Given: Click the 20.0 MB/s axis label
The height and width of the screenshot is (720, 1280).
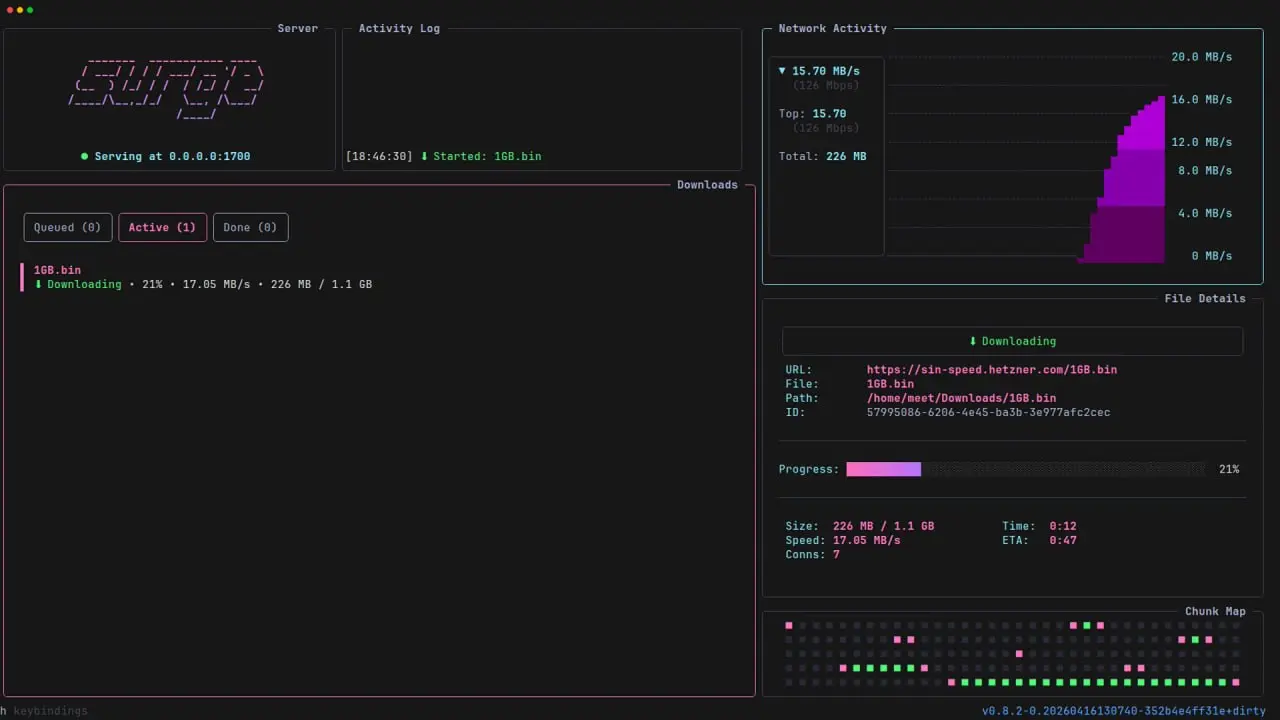Looking at the screenshot, I should [1201, 57].
